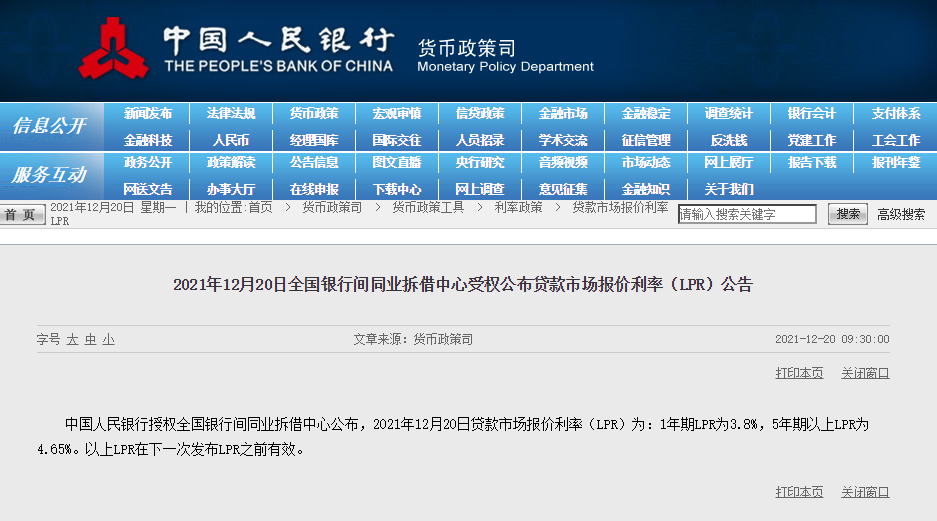
Task: Open 在线申报 section
Action: [x=314, y=189]
